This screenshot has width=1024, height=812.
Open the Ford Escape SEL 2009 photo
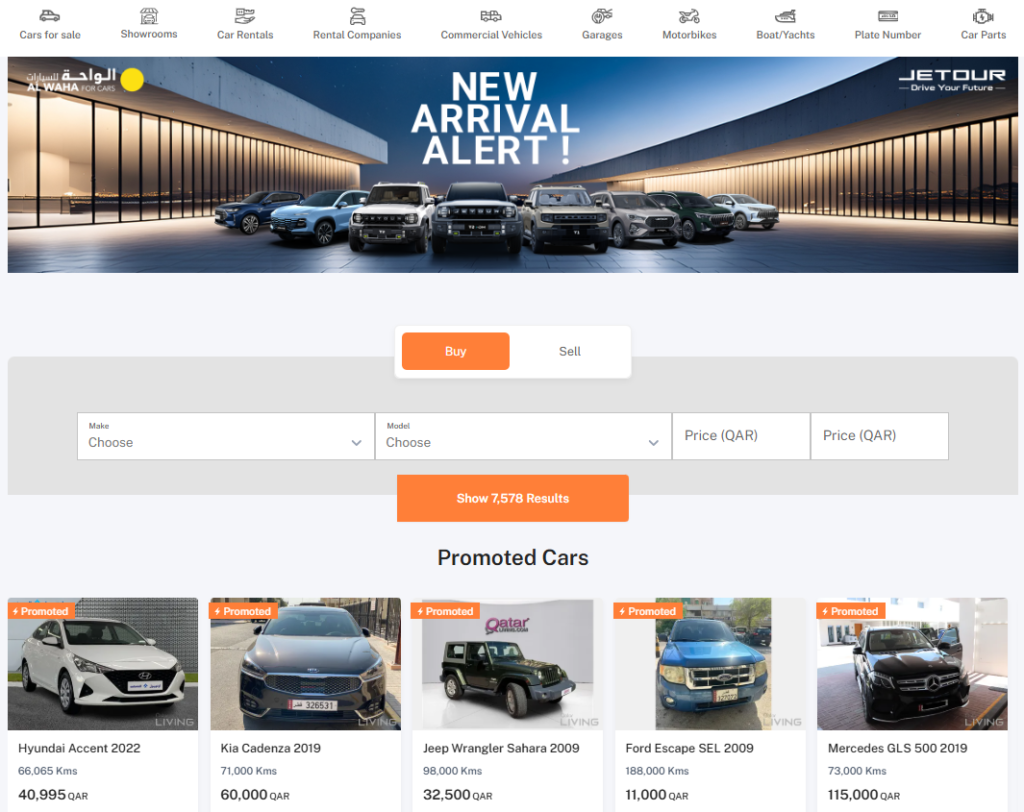pyautogui.click(x=710, y=664)
